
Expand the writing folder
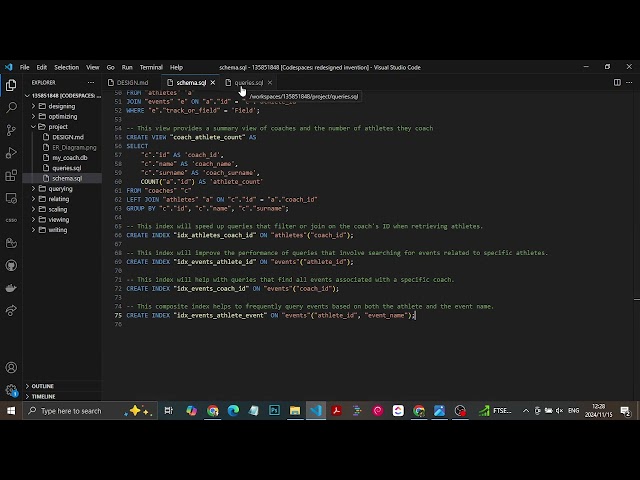click(62, 230)
